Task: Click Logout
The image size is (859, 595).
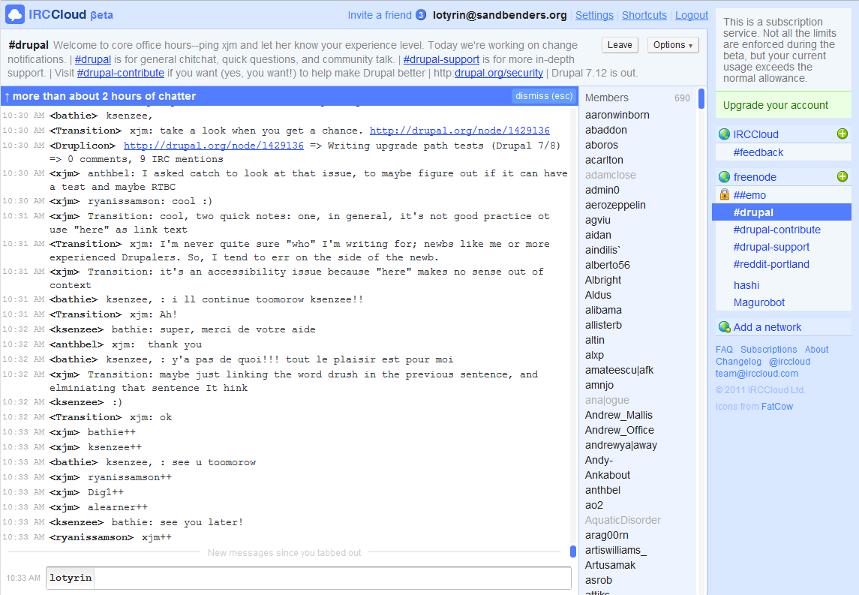Action: point(691,15)
